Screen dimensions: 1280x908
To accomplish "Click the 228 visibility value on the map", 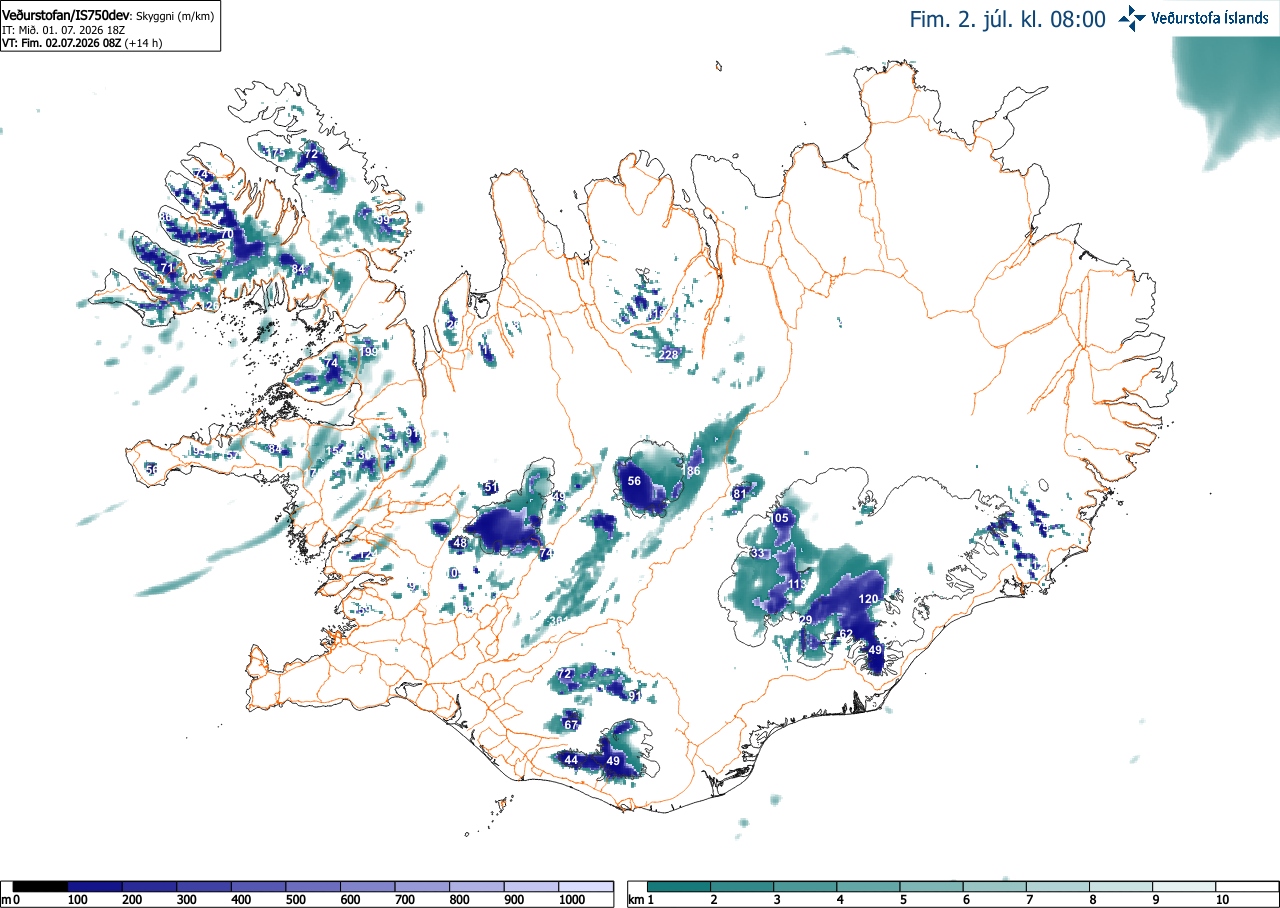I will point(668,354).
